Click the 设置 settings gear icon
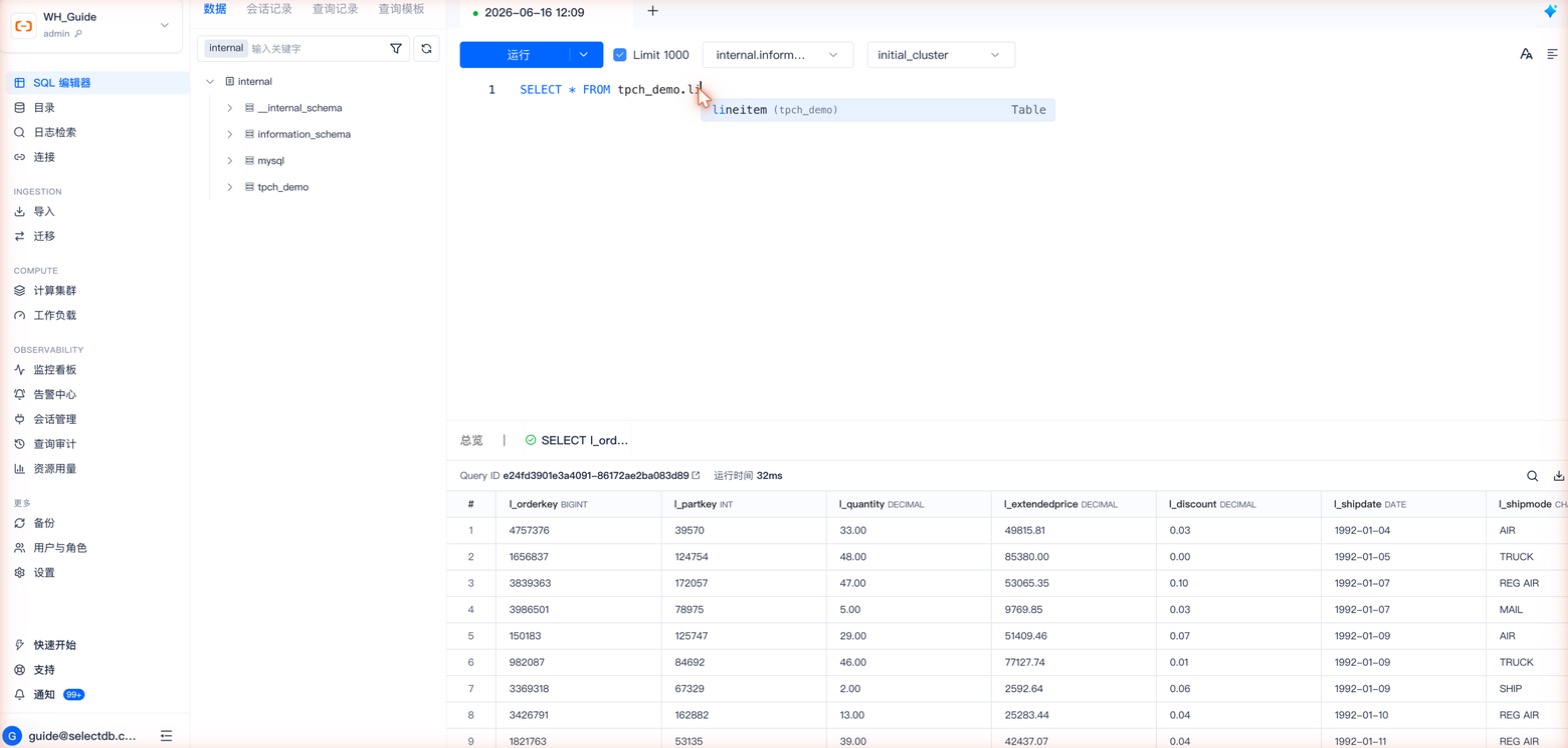1568x748 pixels. (x=19, y=573)
